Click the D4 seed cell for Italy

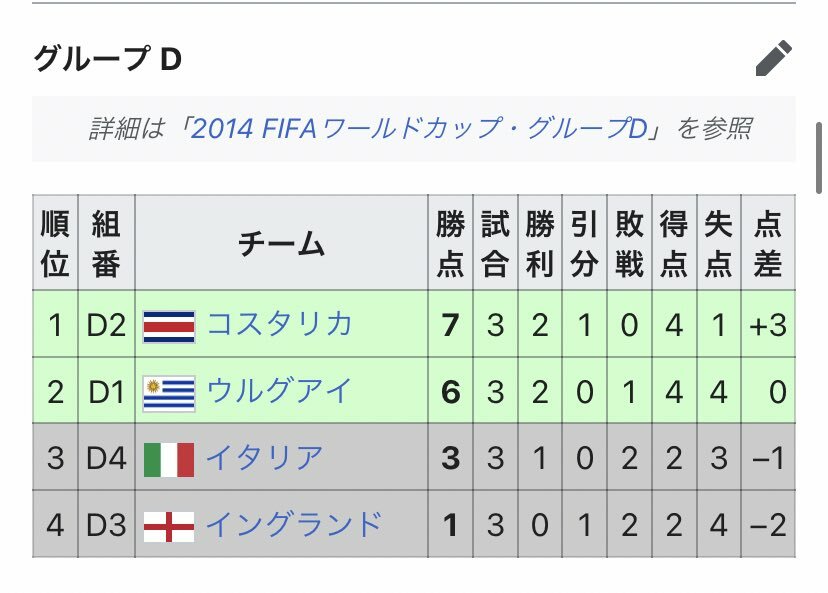[x=106, y=457]
